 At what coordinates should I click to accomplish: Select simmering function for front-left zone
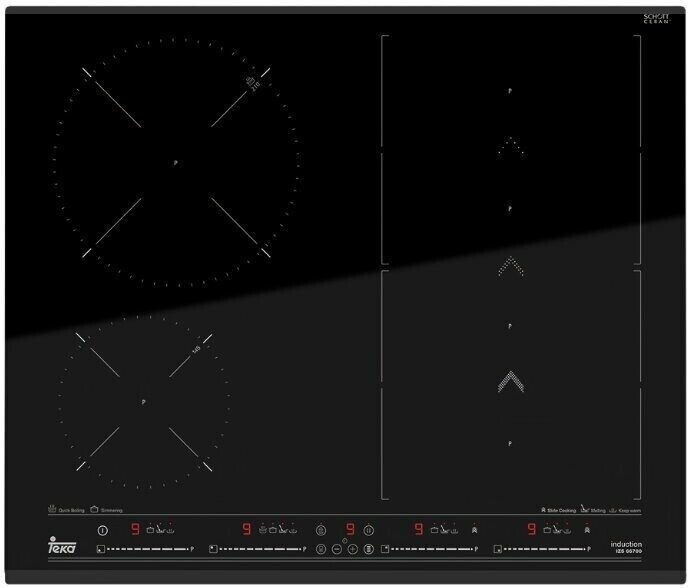point(150,530)
